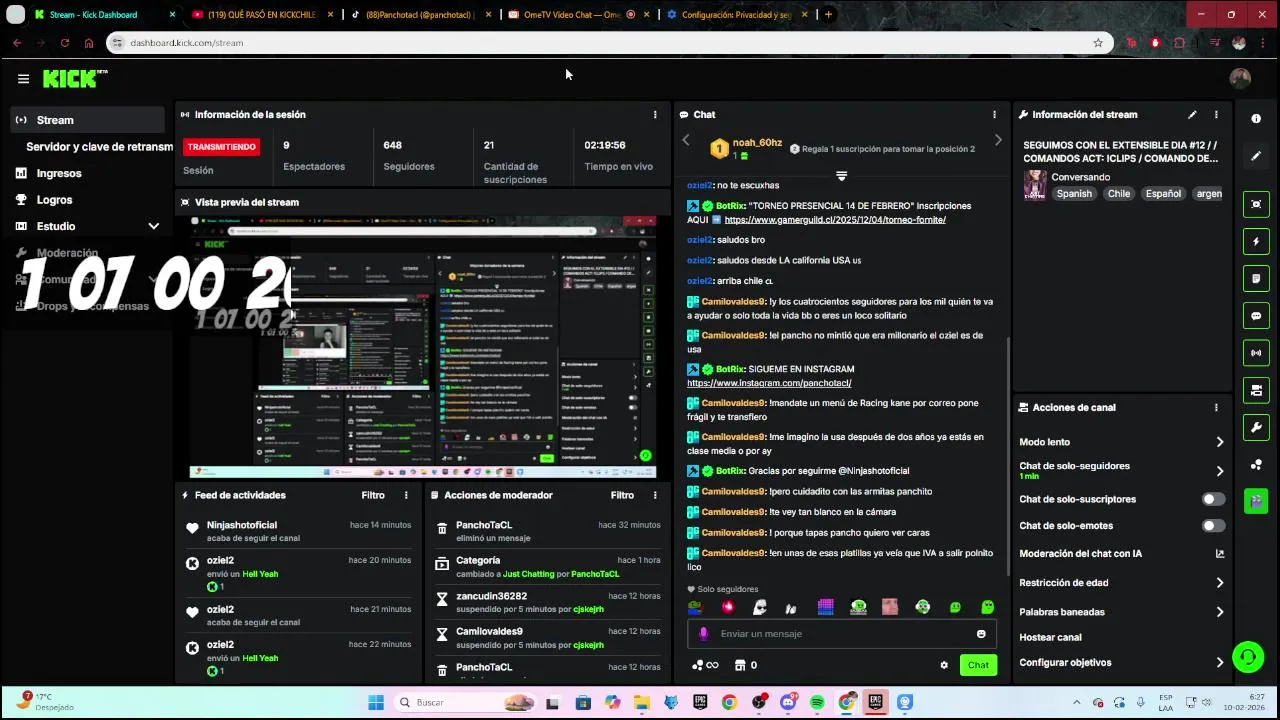Click the broadcast signal sidebar icon
Image resolution: width=1280 pixels, height=720 pixels.
point(1256,353)
